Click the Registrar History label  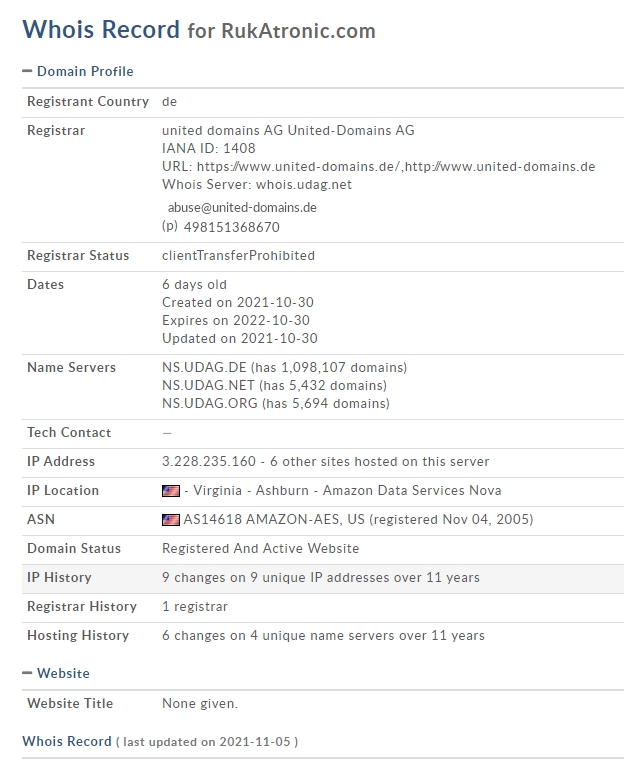click(82, 607)
